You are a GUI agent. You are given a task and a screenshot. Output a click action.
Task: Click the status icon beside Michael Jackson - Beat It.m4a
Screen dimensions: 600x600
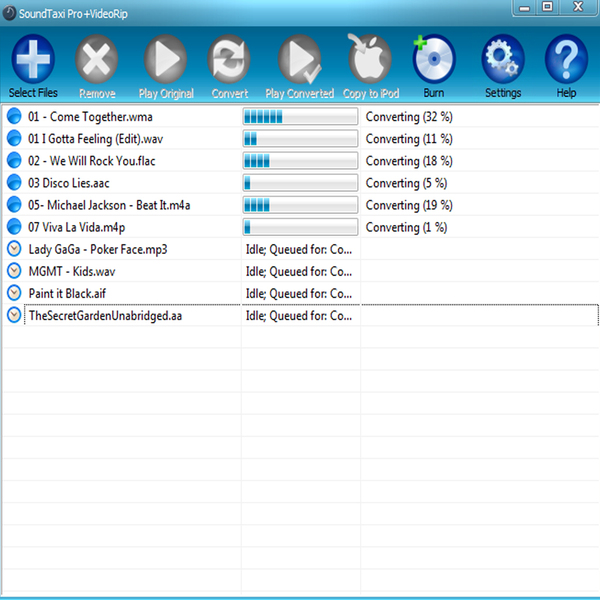14,204
